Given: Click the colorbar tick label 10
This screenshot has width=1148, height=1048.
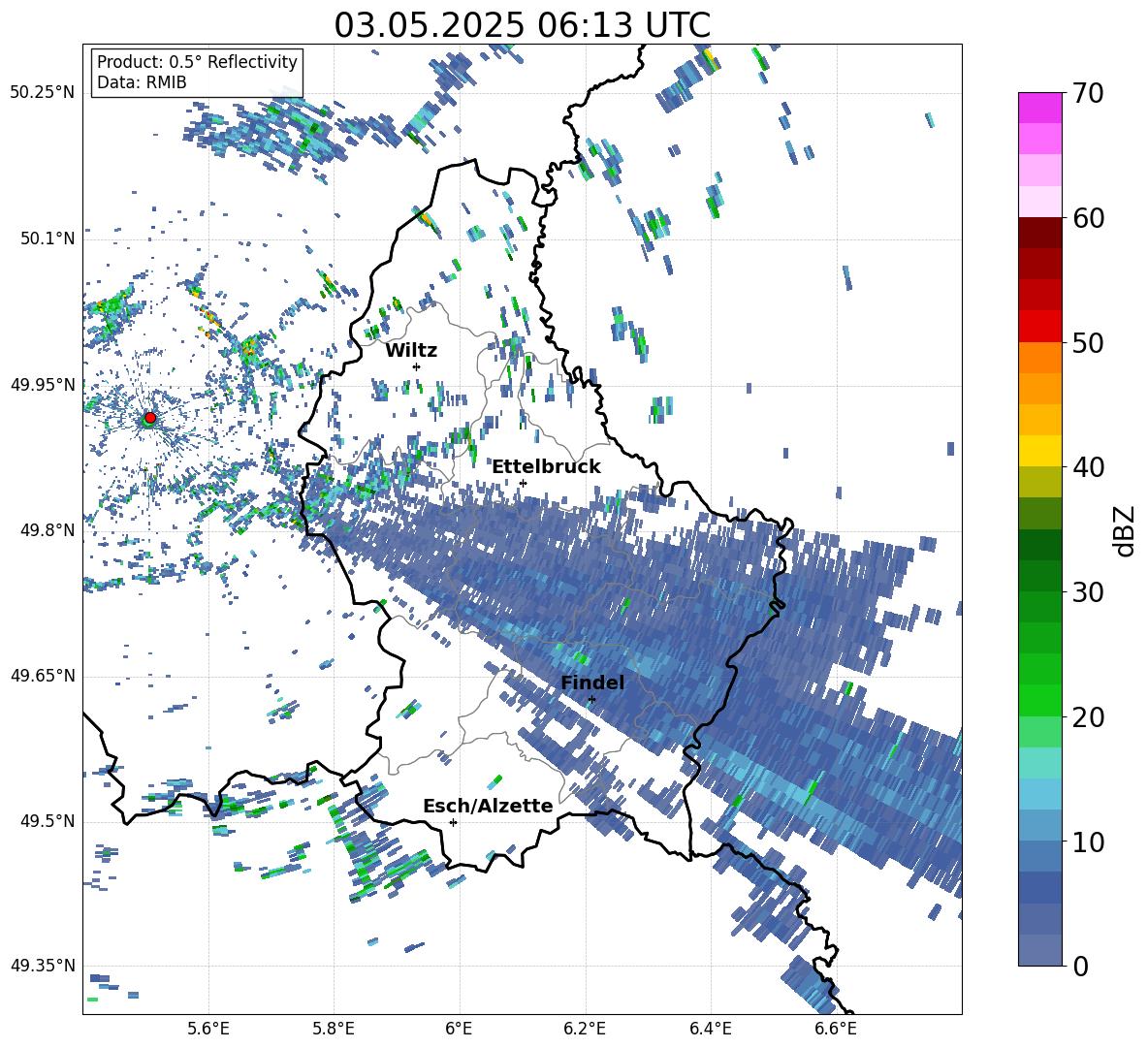Looking at the screenshot, I should [x=1088, y=842].
